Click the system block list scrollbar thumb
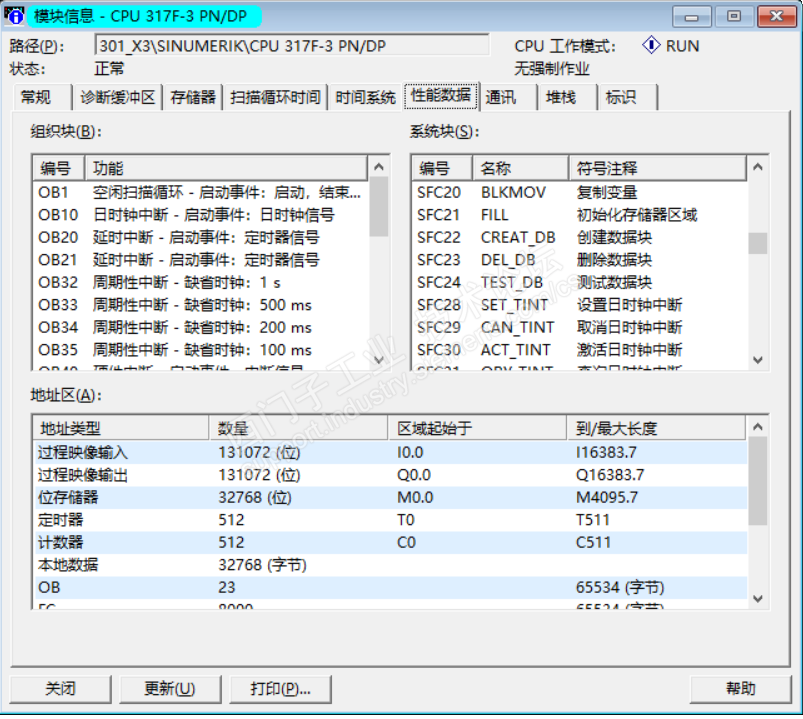 [x=758, y=243]
